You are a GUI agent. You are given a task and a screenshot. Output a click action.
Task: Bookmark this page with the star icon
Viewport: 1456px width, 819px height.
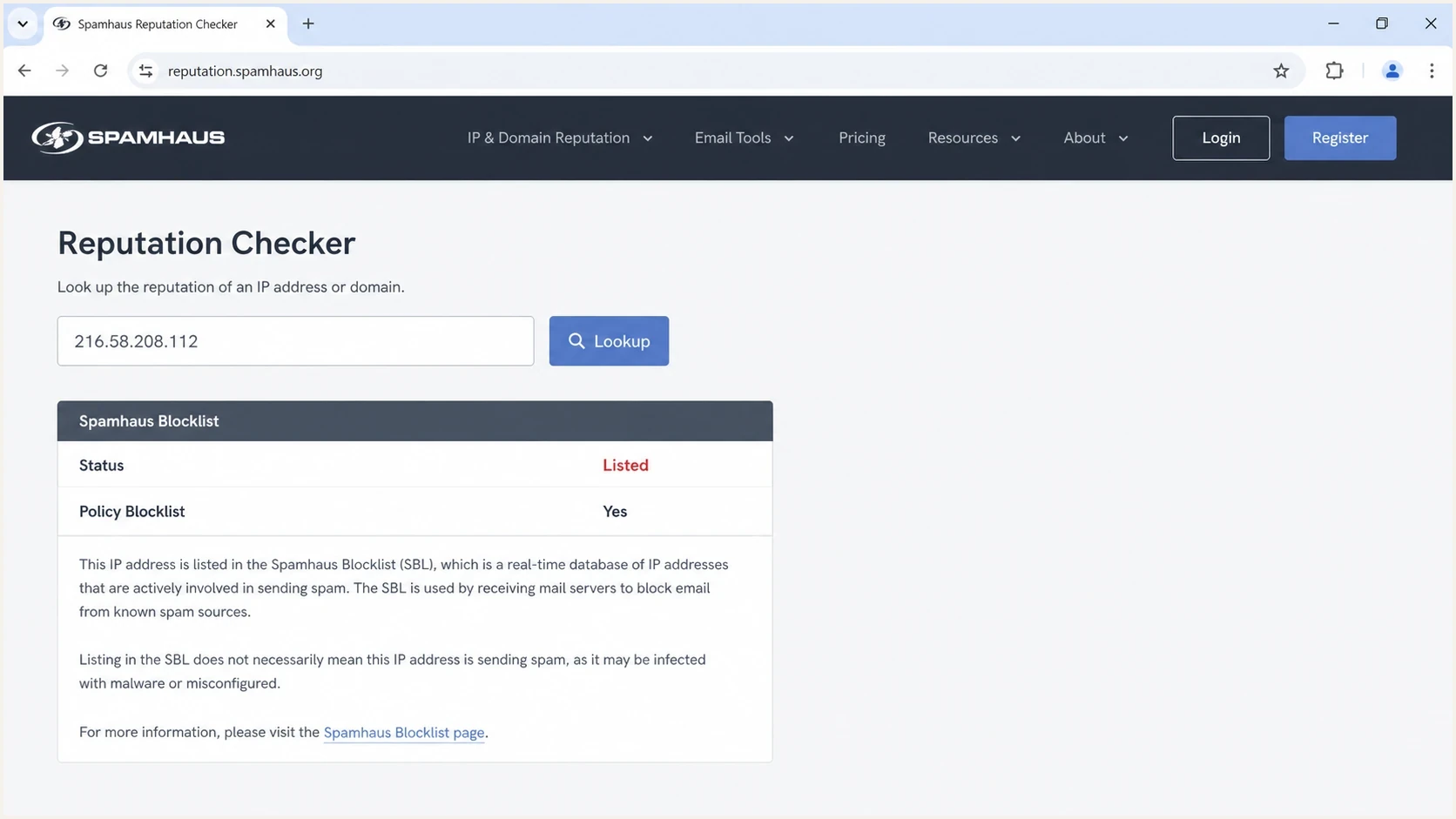coord(1281,70)
